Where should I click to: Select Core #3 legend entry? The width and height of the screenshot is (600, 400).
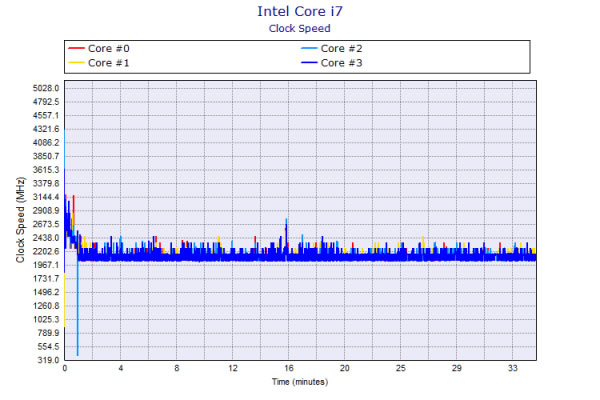[x=331, y=63]
